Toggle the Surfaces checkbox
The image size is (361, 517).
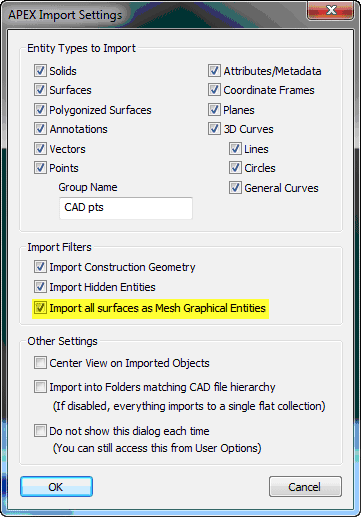(40, 90)
